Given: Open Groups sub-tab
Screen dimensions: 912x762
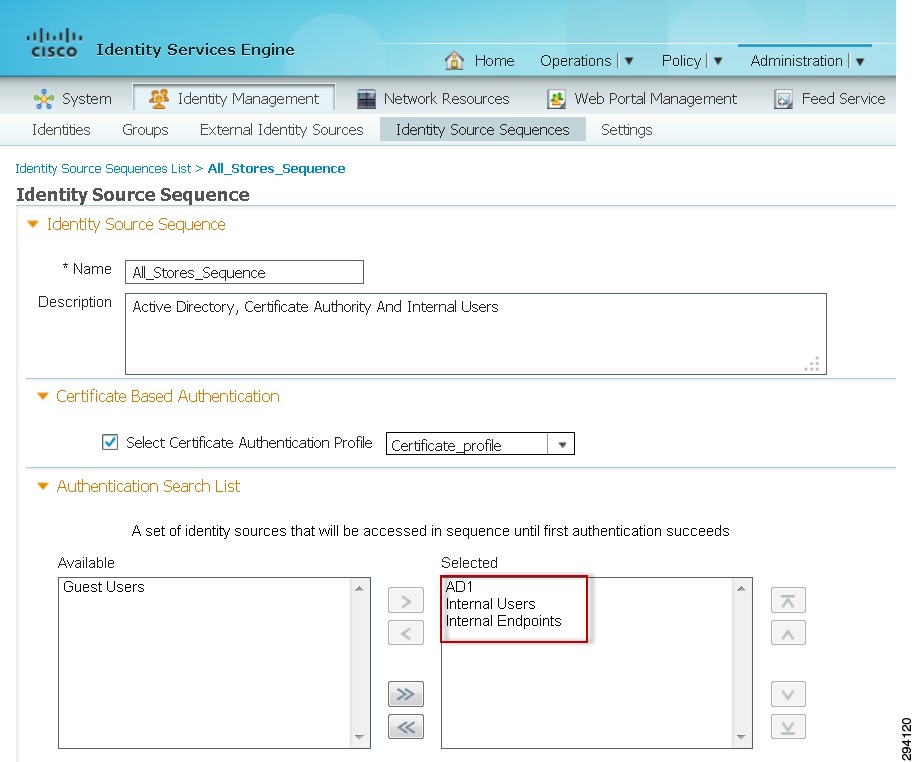Looking at the screenshot, I should 145,130.
